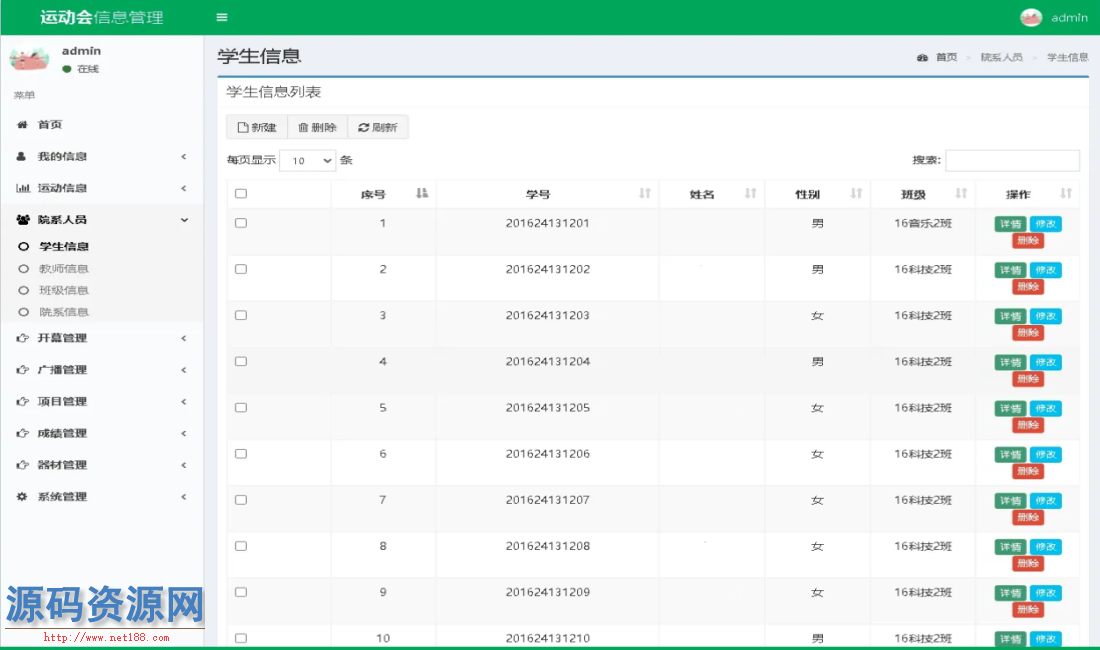Image resolution: width=1100 pixels, height=650 pixels.
Task: Click the 新建 button
Action: click(257, 127)
